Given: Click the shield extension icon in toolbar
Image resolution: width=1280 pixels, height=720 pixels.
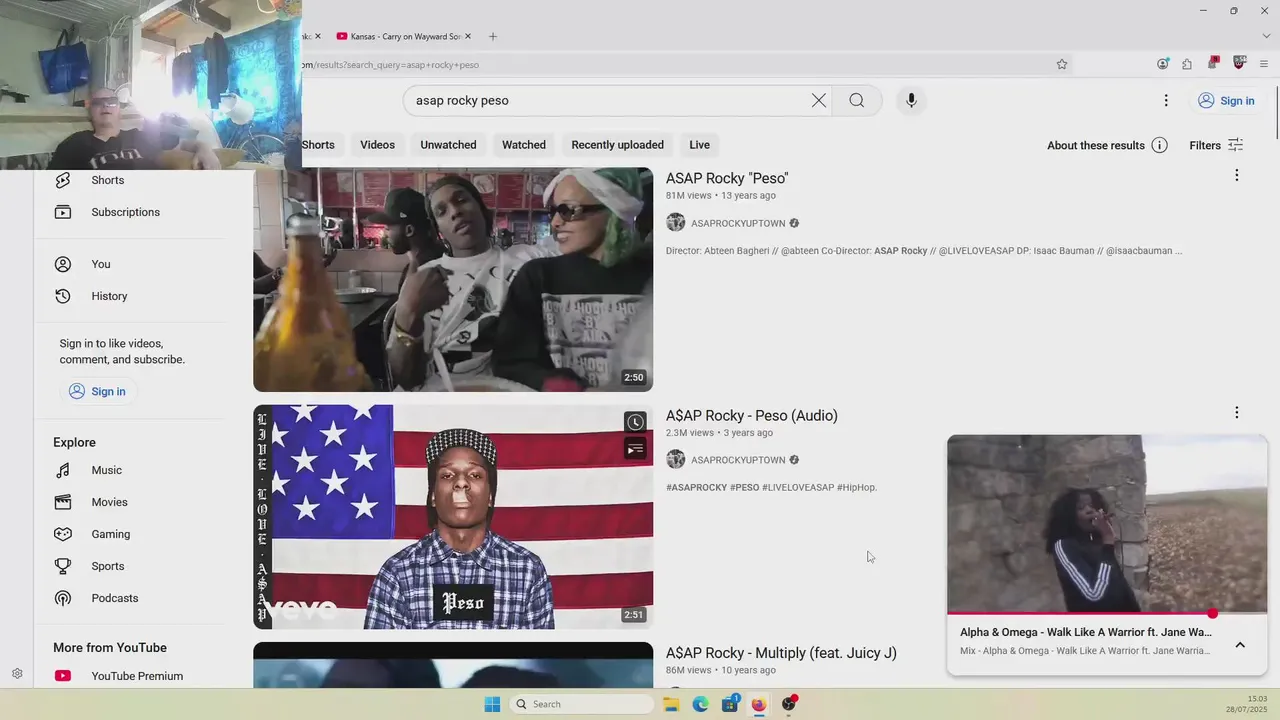Looking at the screenshot, I should 1239,63.
